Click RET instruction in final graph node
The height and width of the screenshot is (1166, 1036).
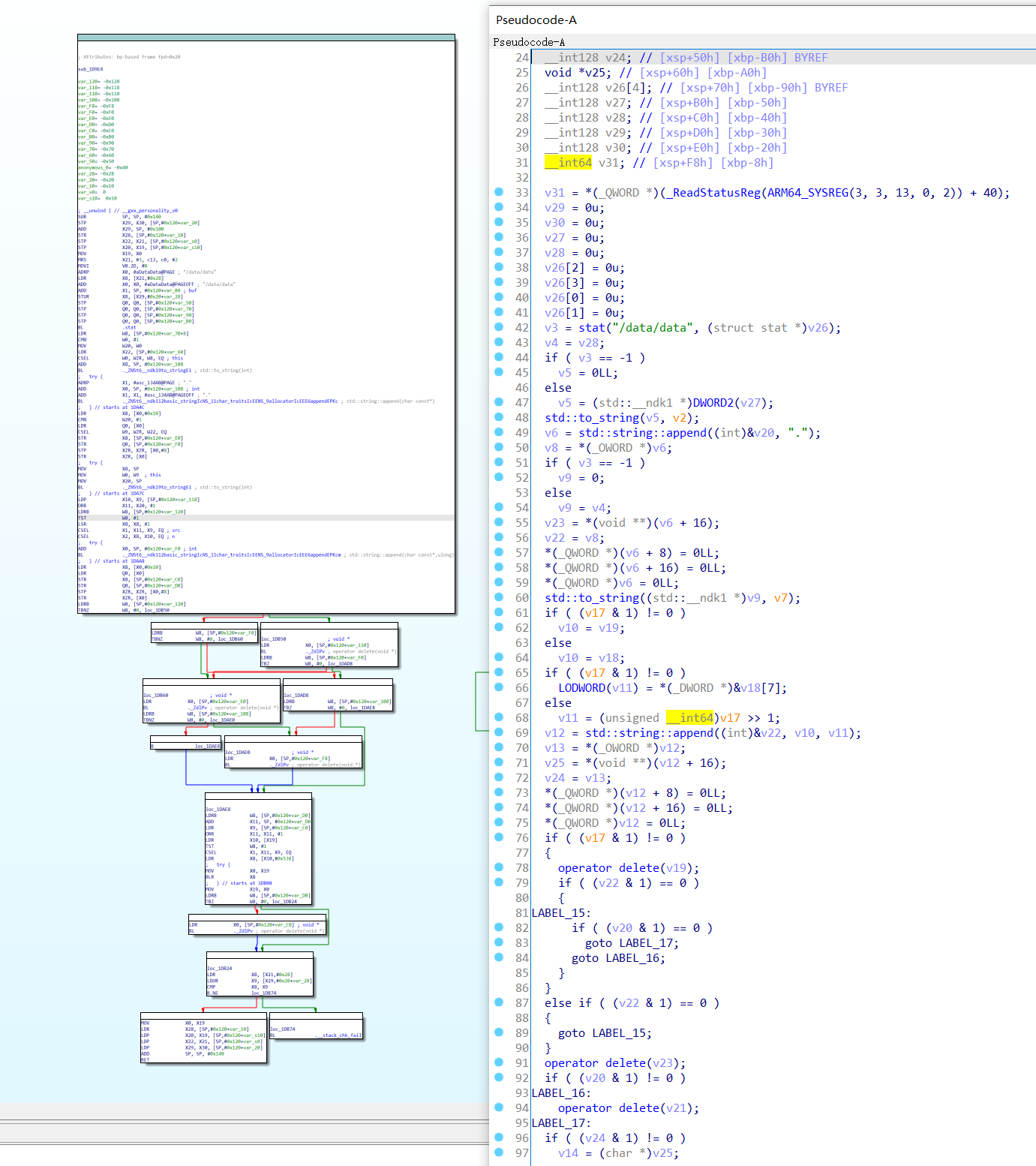coord(145,1060)
